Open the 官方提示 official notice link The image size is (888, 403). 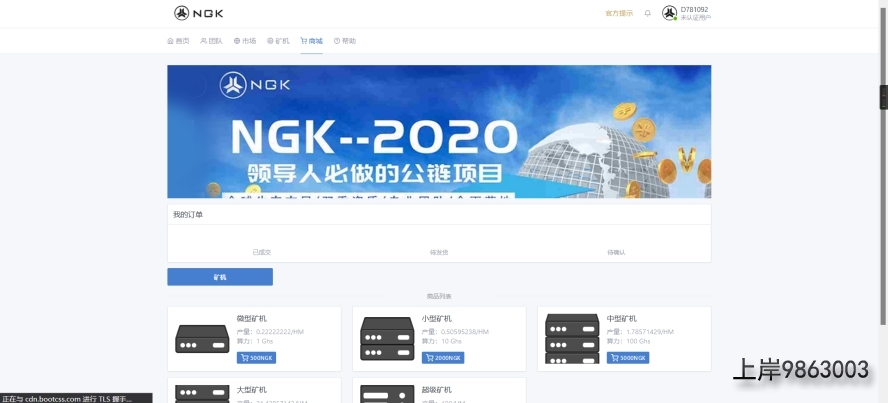(x=619, y=13)
